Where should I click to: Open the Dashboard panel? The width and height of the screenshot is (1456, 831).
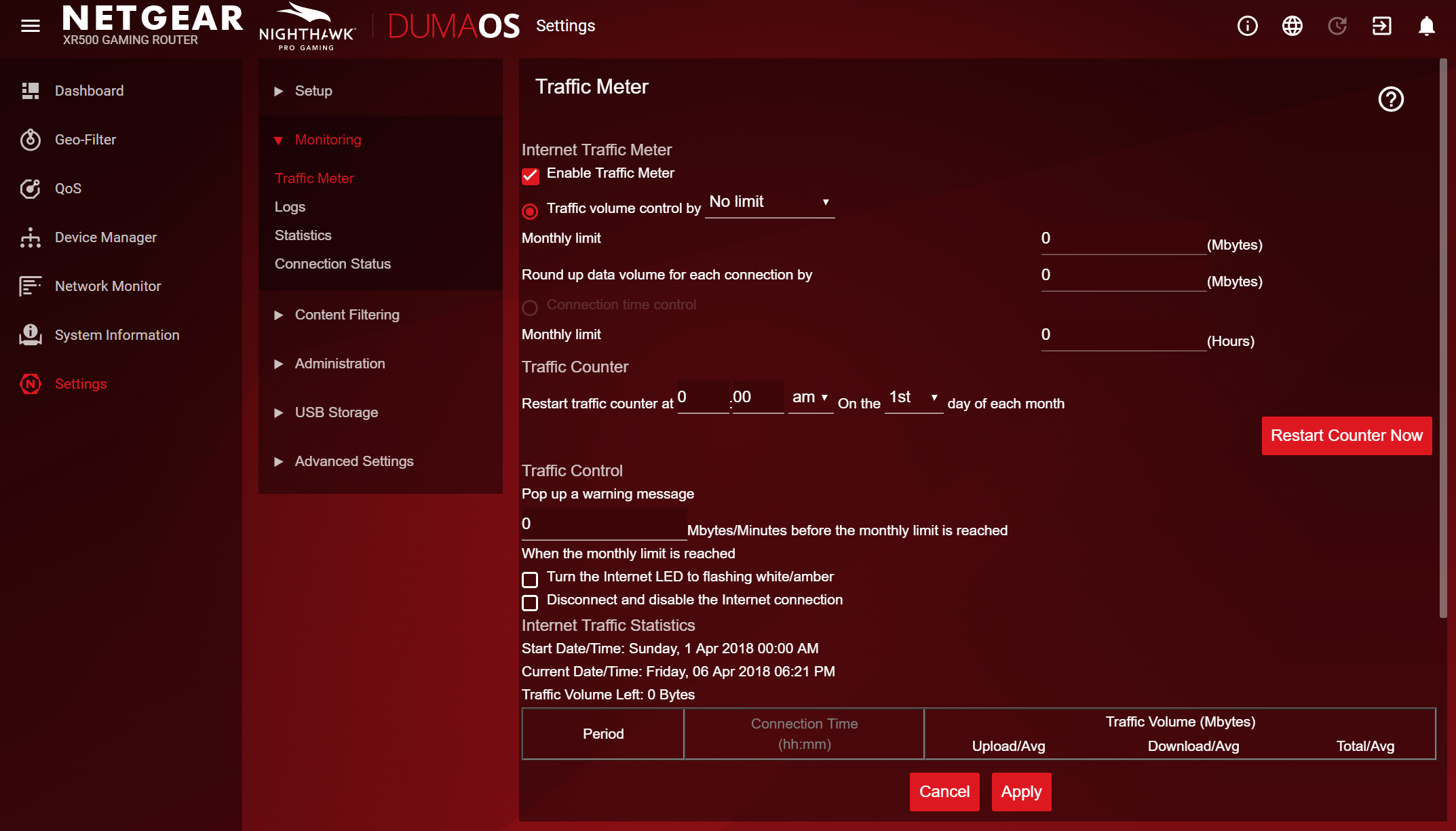tap(89, 90)
